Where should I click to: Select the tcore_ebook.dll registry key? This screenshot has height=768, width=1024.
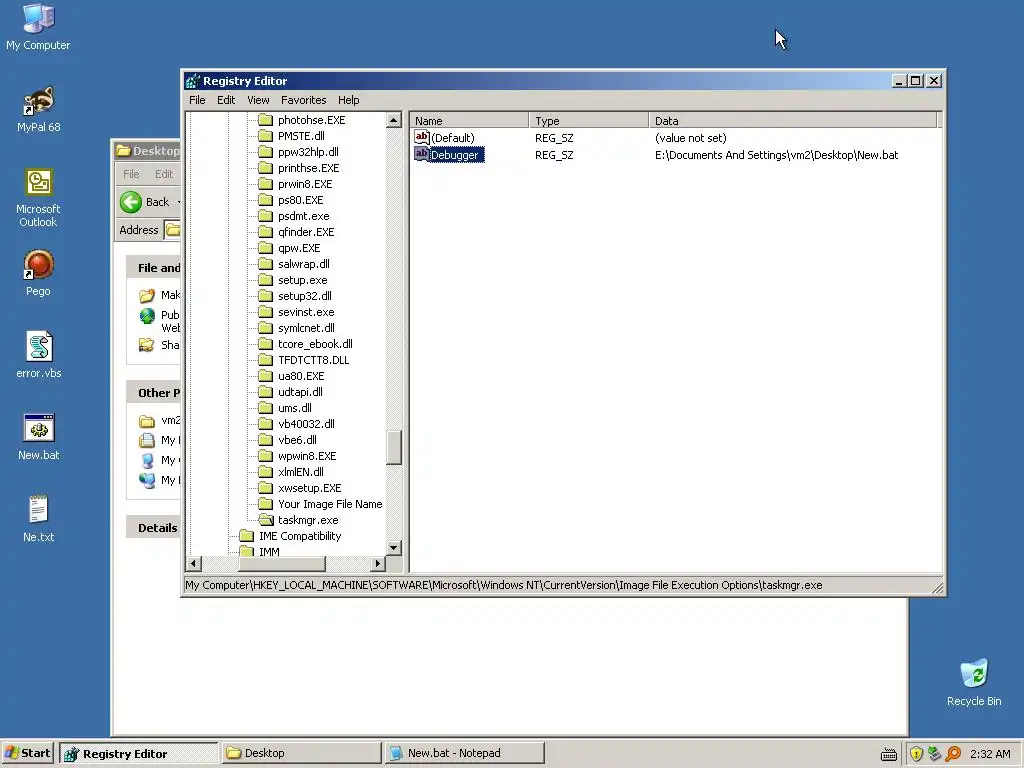click(315, 344)
